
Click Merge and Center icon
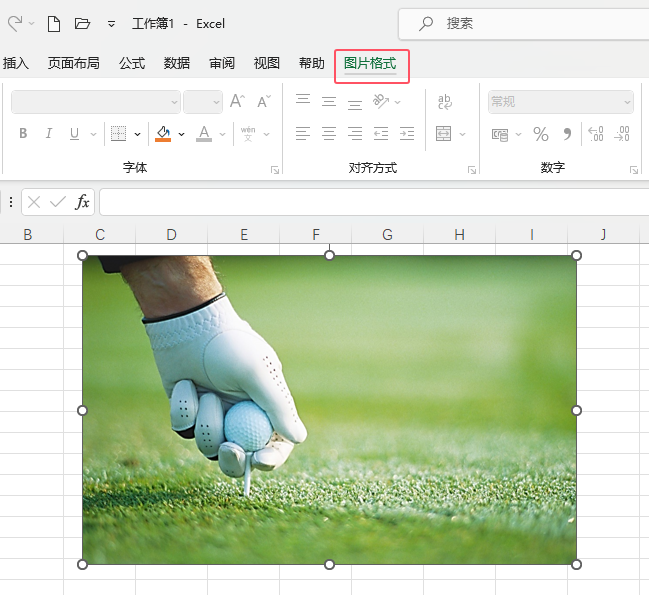443,134
